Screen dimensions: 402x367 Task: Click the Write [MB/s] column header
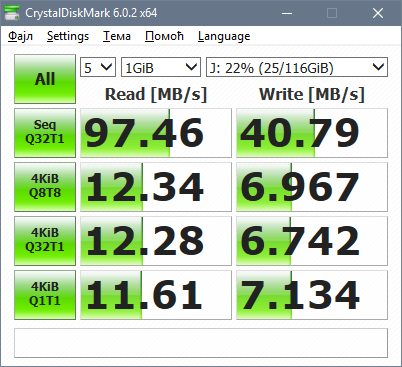click(x=312, y=94)
